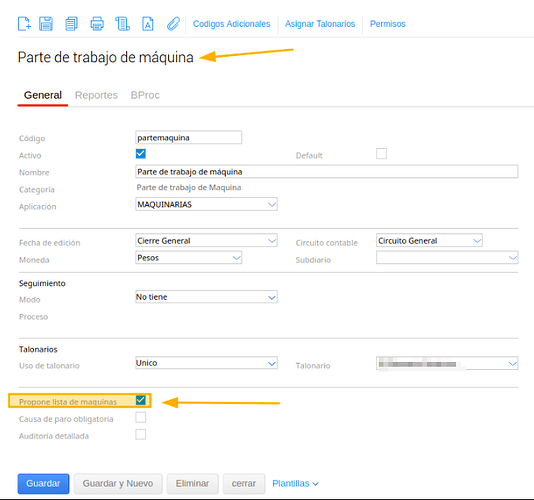Toggle the Activo checkbox
The width and height of the screenshot is (534, 500).
[x=141, y=154]
